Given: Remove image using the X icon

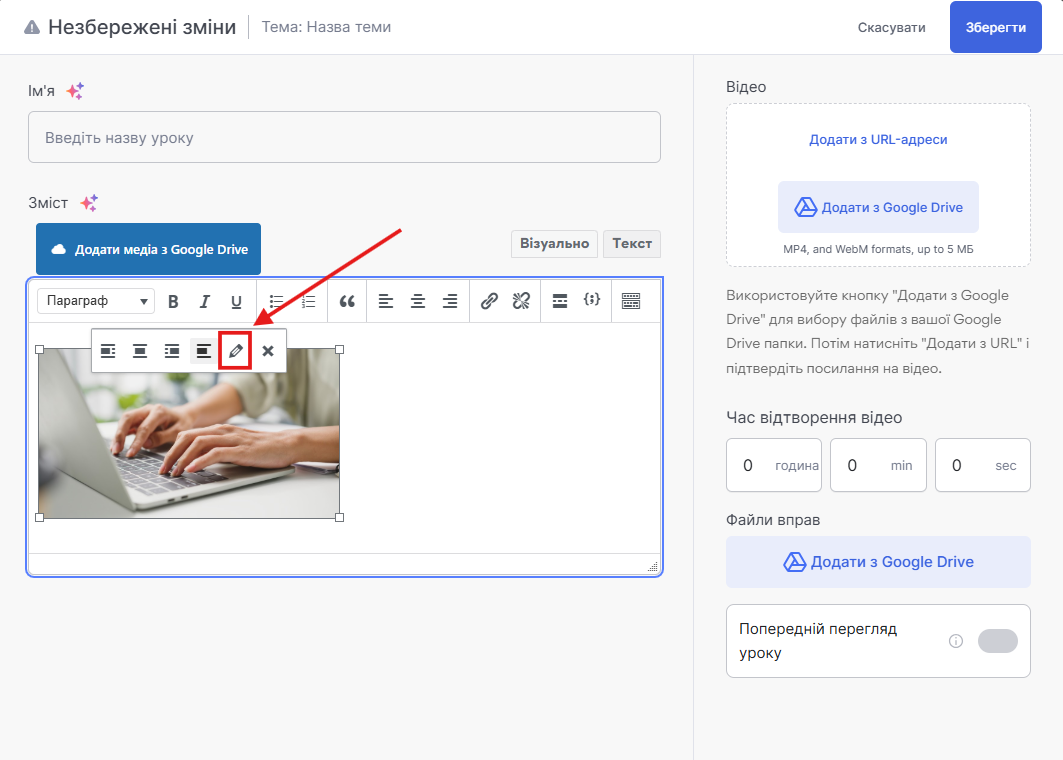Looking at the screenshot, I should pyautogui.click(x=268, y=351).
